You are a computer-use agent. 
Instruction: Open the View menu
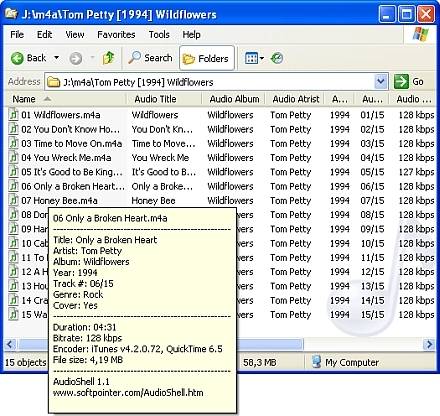click(75, 34)
